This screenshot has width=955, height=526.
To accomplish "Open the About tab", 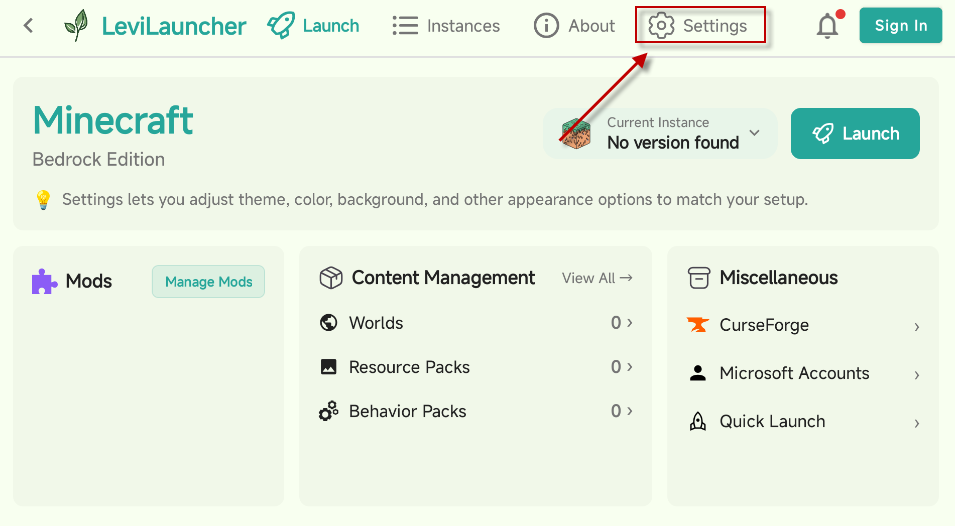I will click(x=574, y=26).
